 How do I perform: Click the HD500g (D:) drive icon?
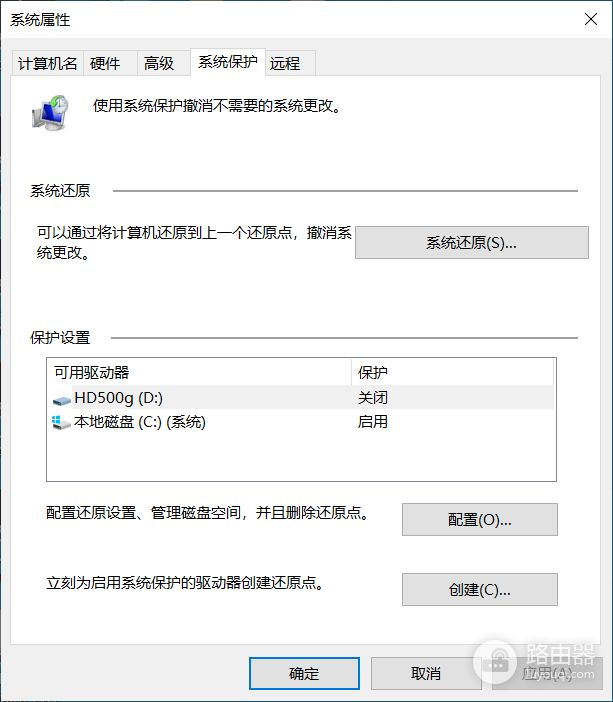pyautogui.click(x=62, y=398)
